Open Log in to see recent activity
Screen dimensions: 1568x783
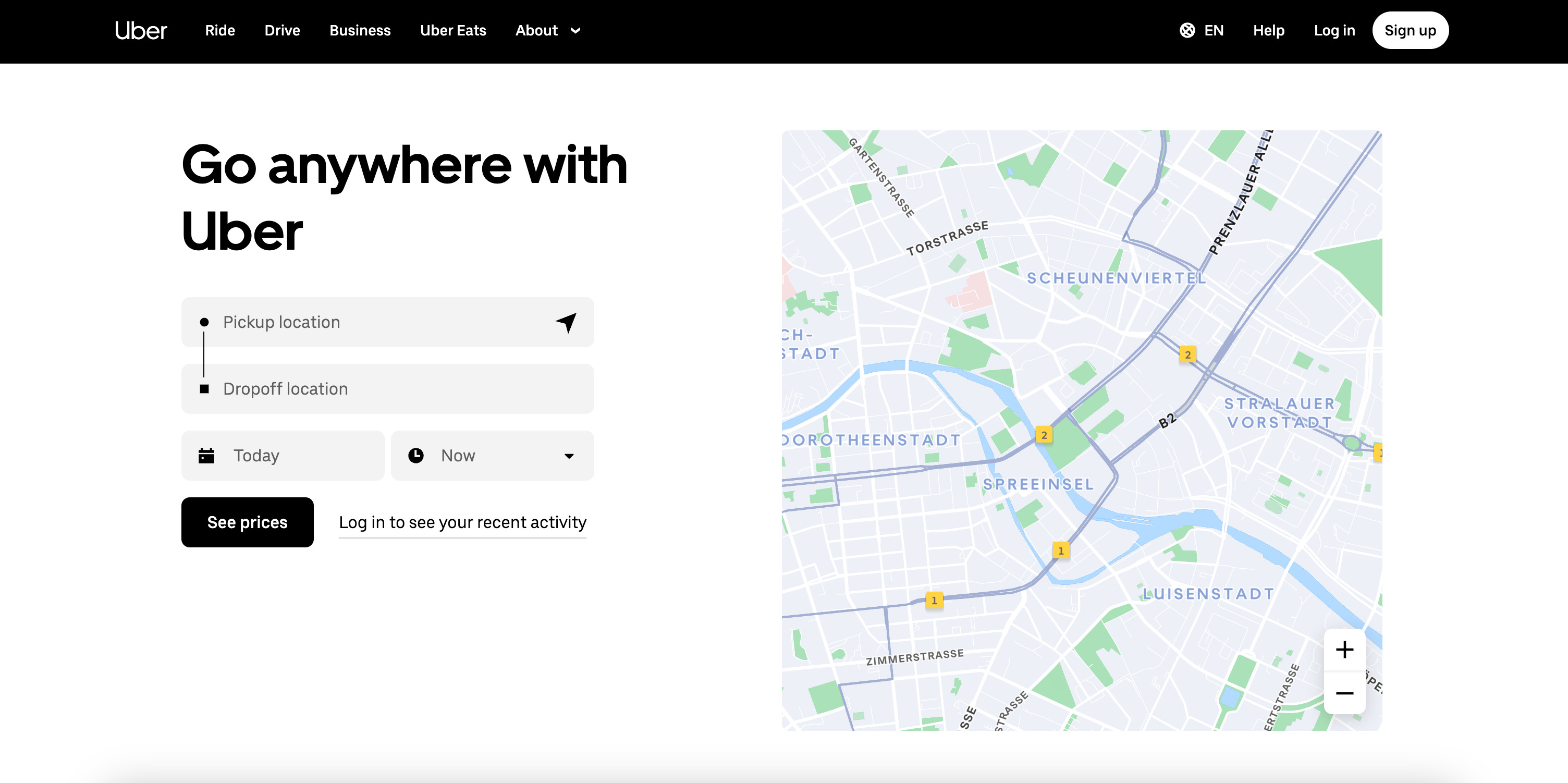pos(462,522)
